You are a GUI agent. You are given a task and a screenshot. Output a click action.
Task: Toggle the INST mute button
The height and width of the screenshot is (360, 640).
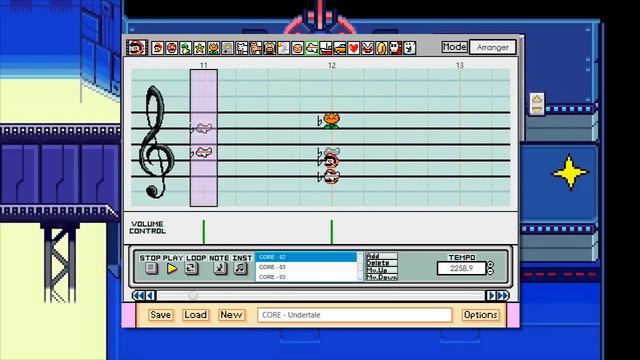pos(240,268)
